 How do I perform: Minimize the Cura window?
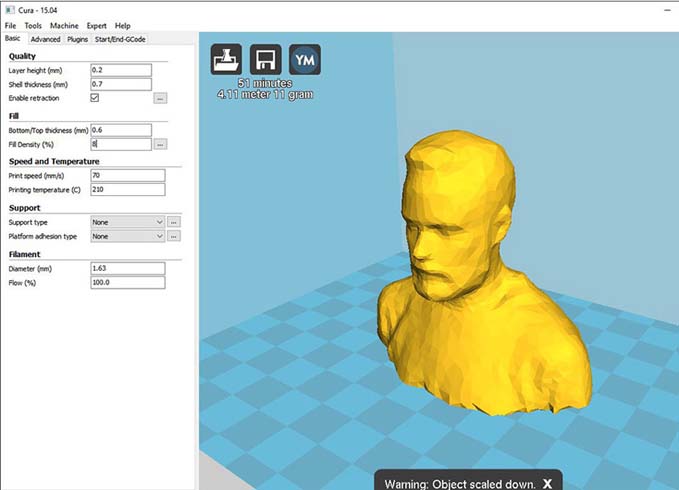pos(667,10)
